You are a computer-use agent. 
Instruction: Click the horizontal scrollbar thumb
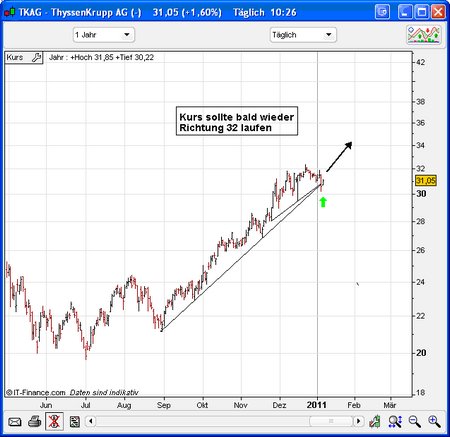tap(331, 421)
